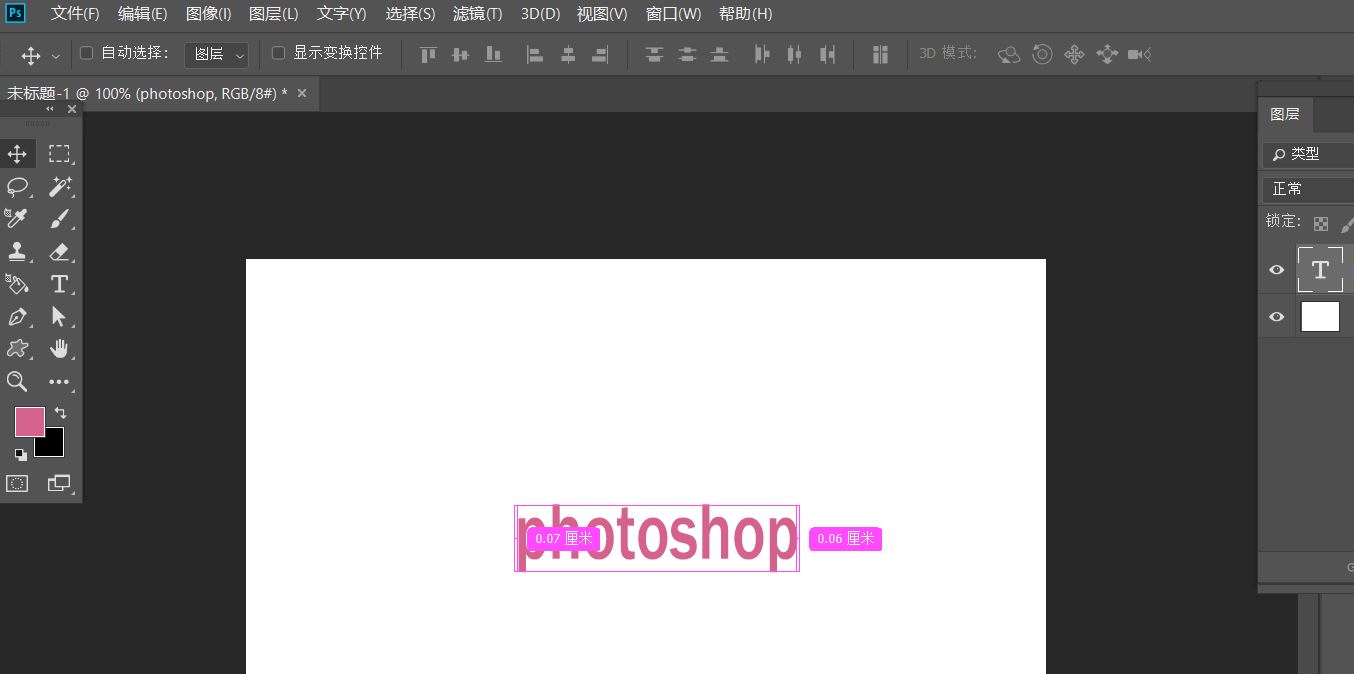This screenshot has width=1354, height=674.
Task: Toggle Quick Mask mode
Action: pyautogui.click(x=17, y=483)
